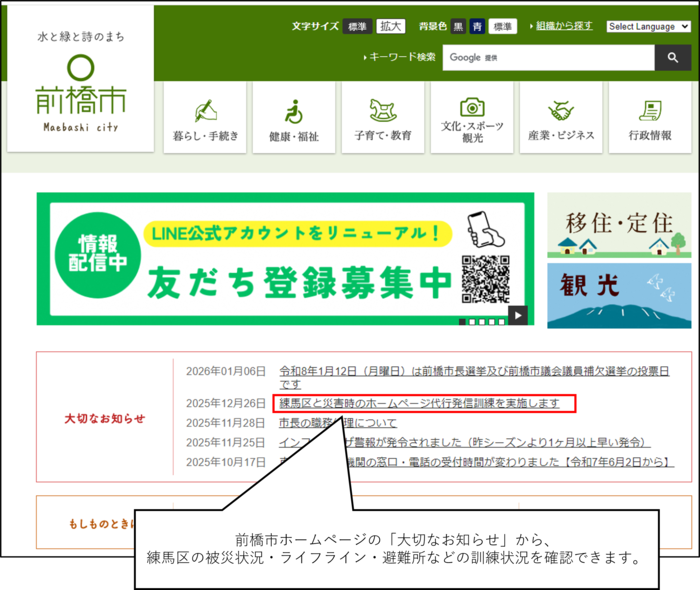Screen dimensions: 700x590
Task: Switch background color to 黒
Action: [458, 27]
